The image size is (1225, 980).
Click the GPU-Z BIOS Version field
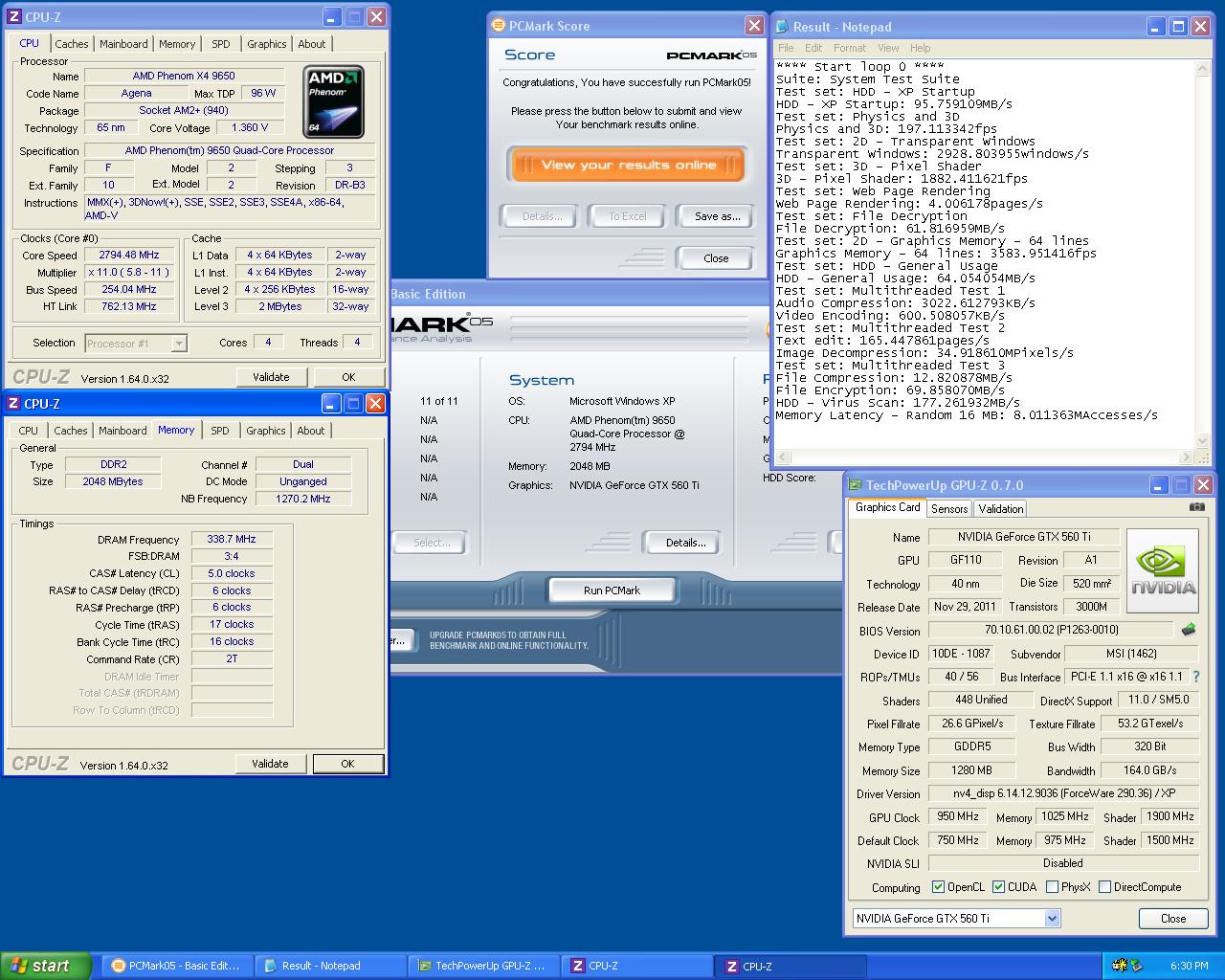click(x=1051, y=630)
